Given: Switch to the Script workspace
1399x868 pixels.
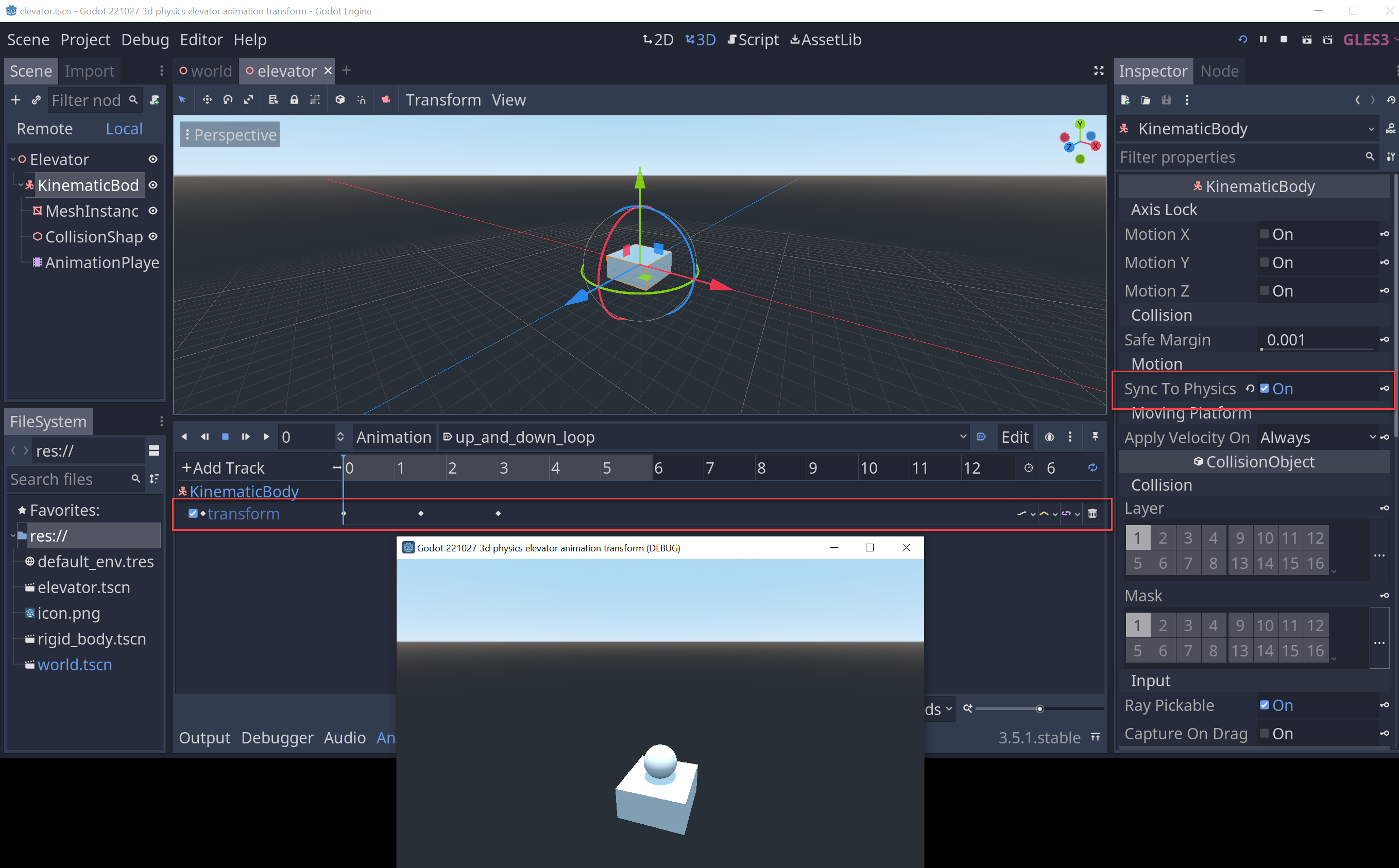Looking at the screenshot, I should [x=753, y=40].
